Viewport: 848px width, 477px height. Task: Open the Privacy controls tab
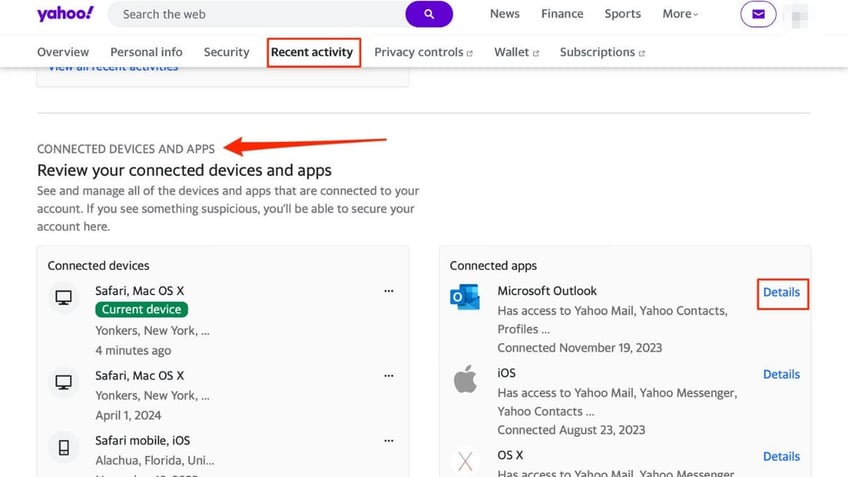tap(423, 52)
